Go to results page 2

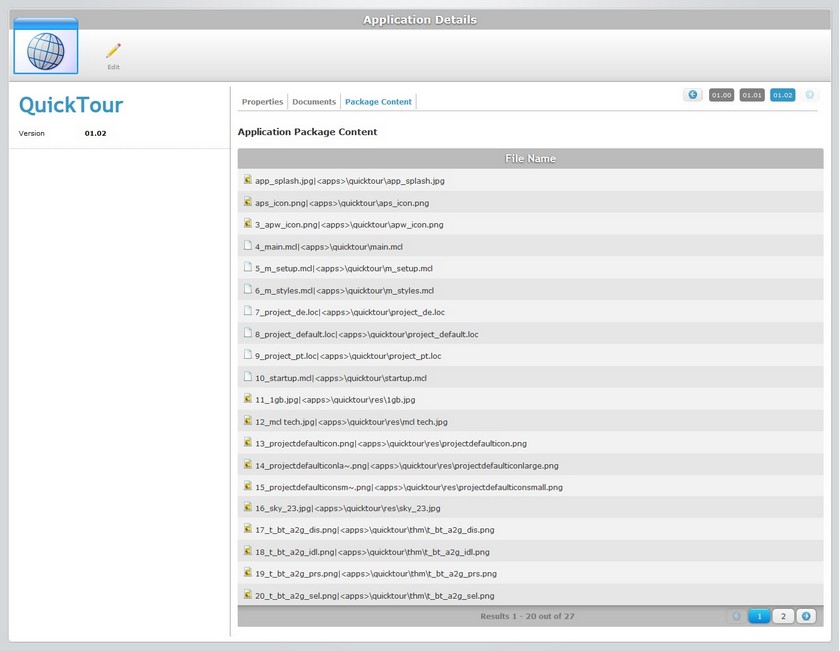point(783,616)
